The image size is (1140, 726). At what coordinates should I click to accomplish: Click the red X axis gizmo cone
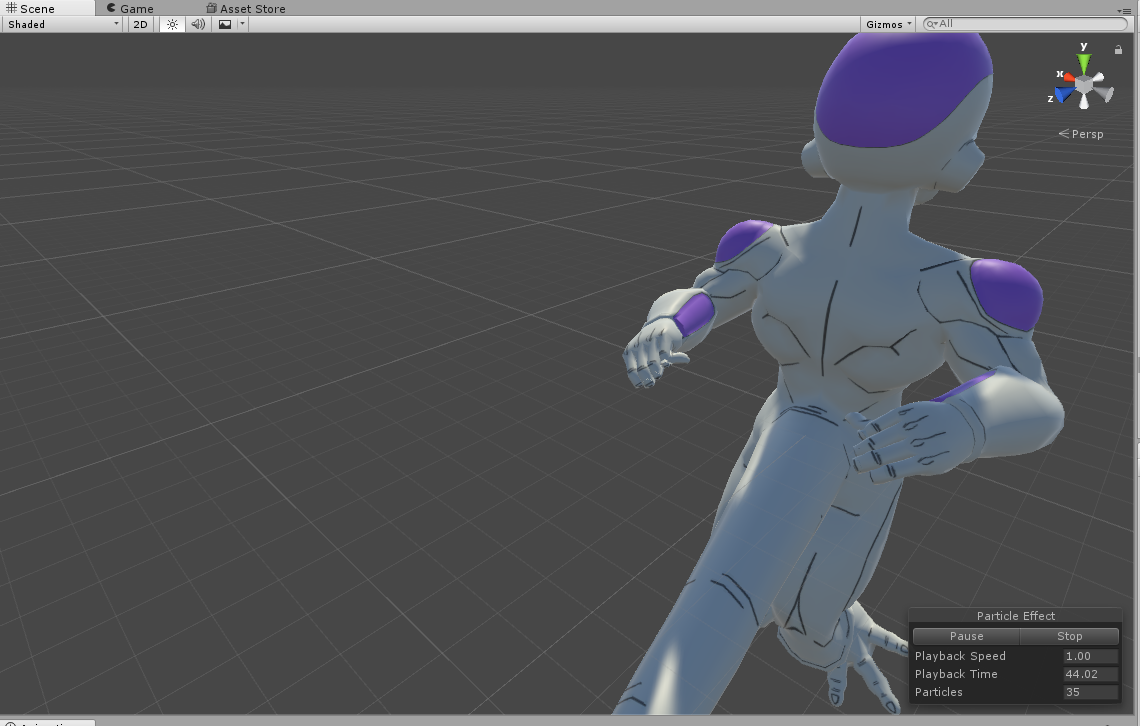pyautogui.click(x=1068, y=77)
